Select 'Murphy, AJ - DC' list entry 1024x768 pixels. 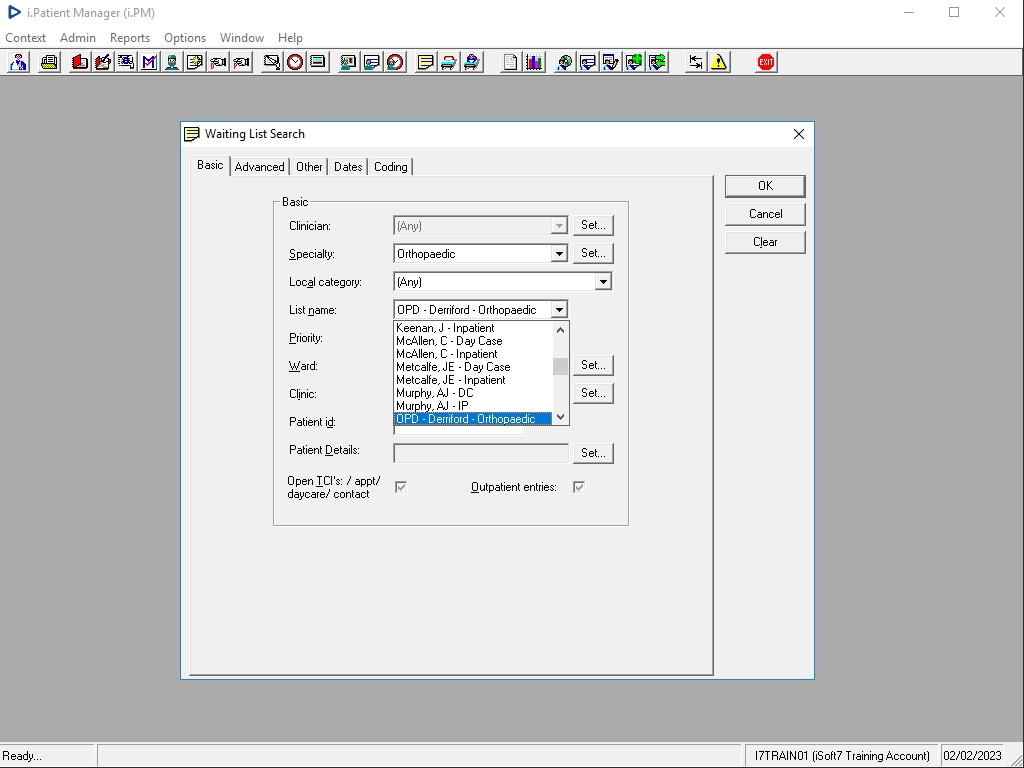tap(473, 393)
